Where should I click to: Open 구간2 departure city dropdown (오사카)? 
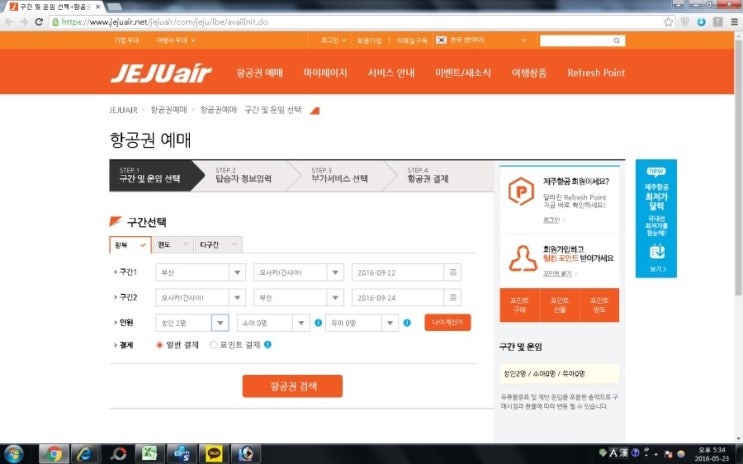200,298
